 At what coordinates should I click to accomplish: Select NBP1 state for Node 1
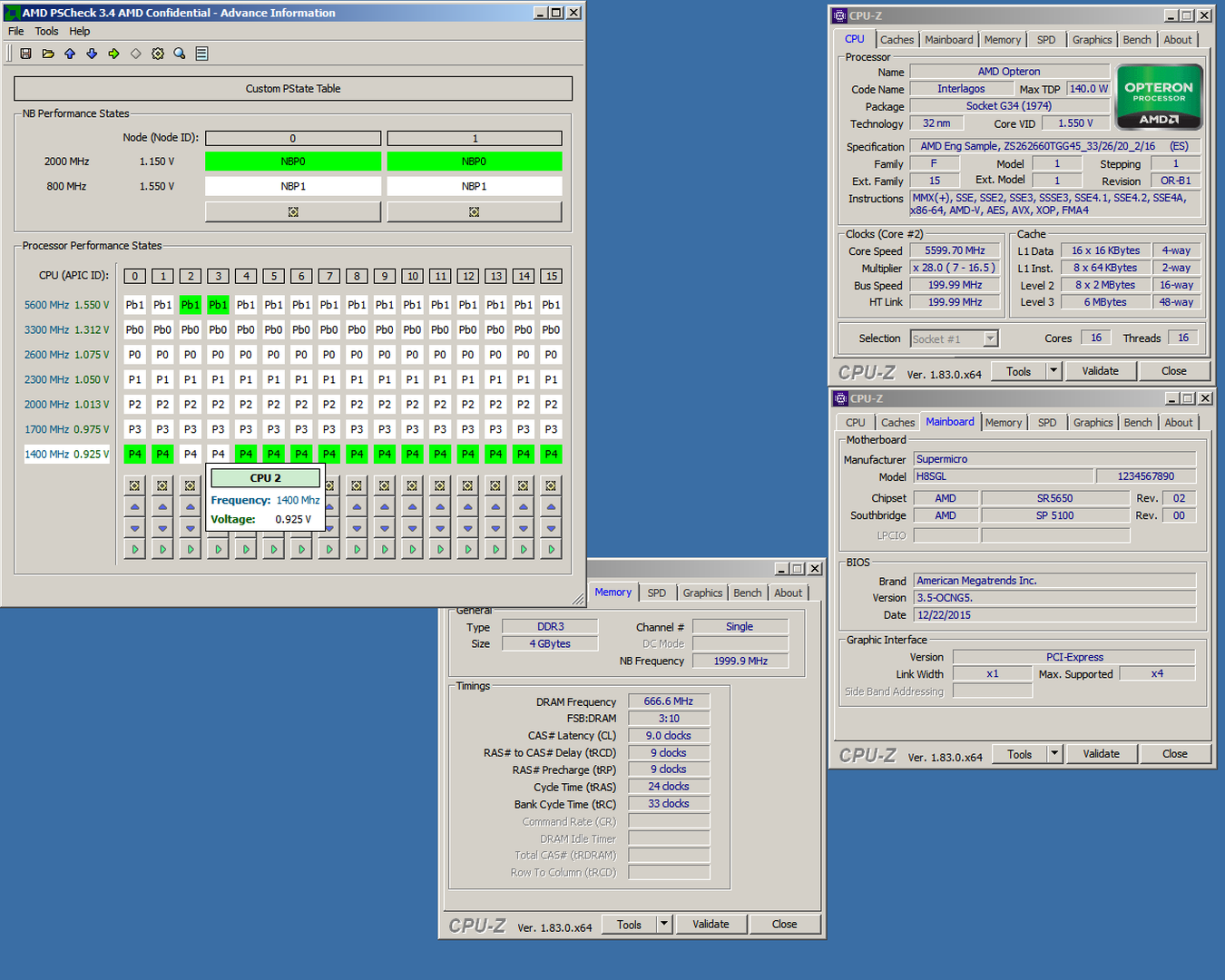tap(475, 186)
